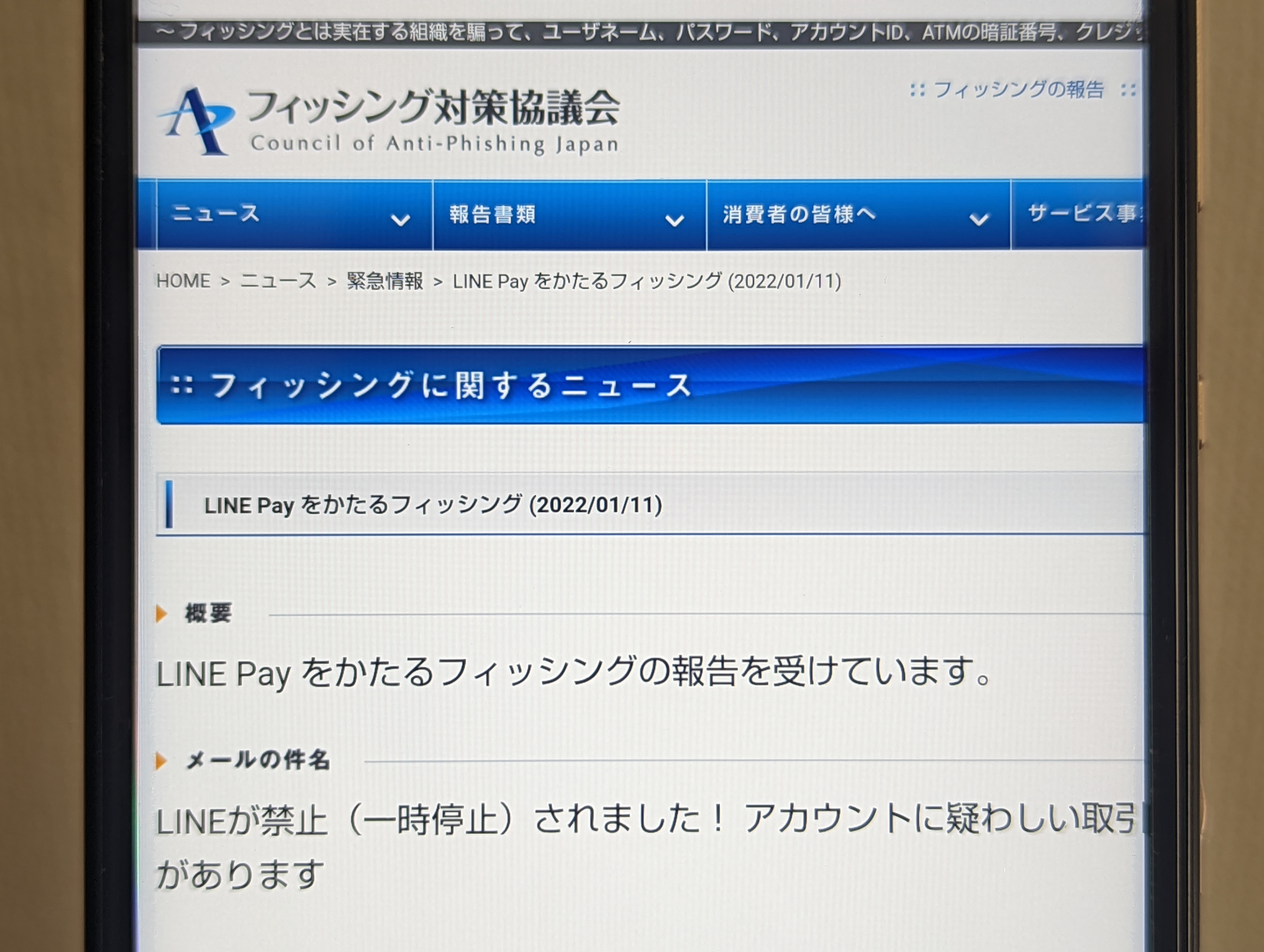Click the dots icon right of フィッシングの報告

tap(1128, 90)
